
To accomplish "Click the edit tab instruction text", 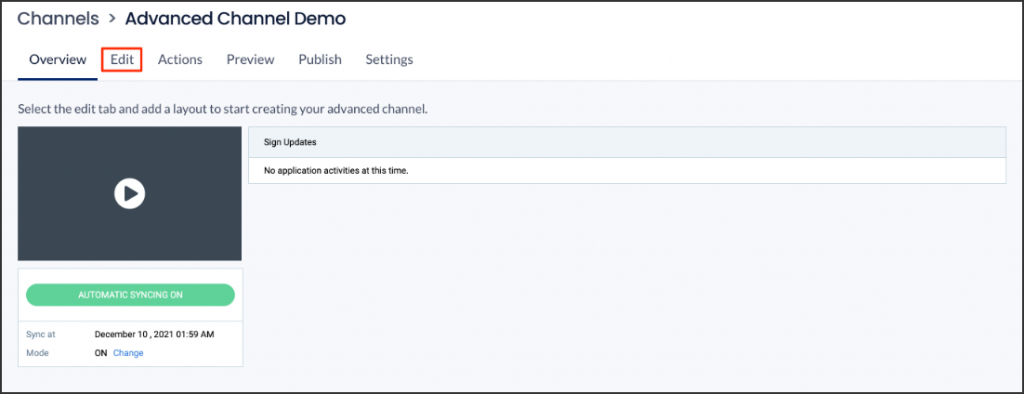I will pyautogui.click(x=223, y=108).
